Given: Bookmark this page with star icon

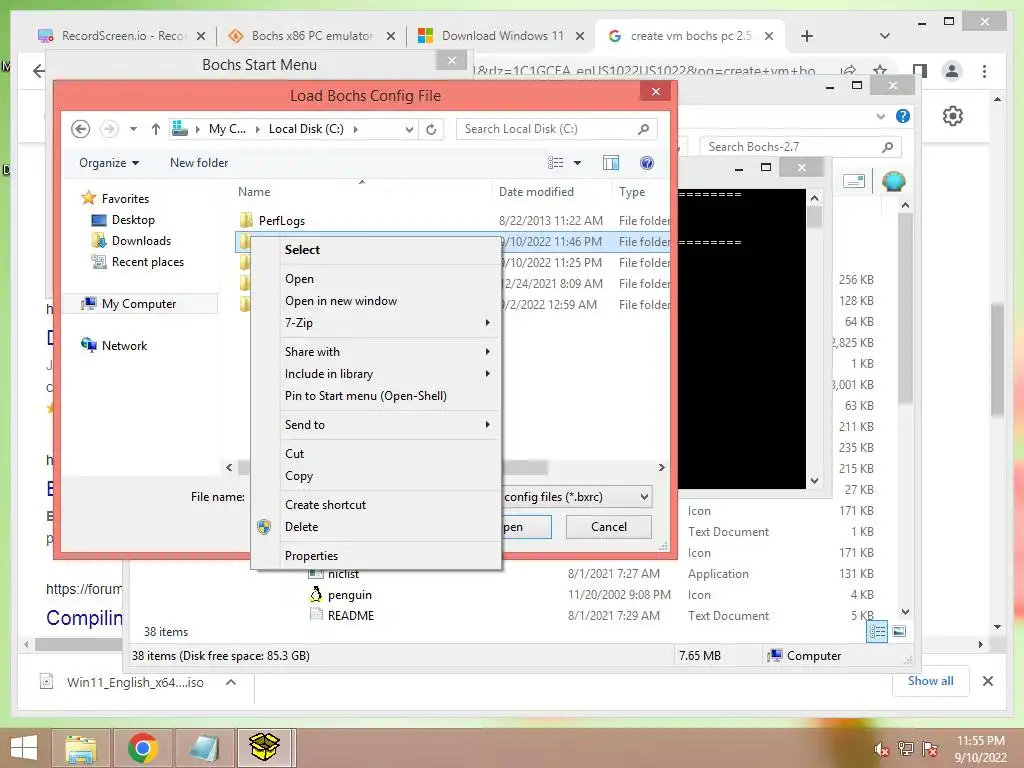Looking at the screenshot, I should point(880,71).
